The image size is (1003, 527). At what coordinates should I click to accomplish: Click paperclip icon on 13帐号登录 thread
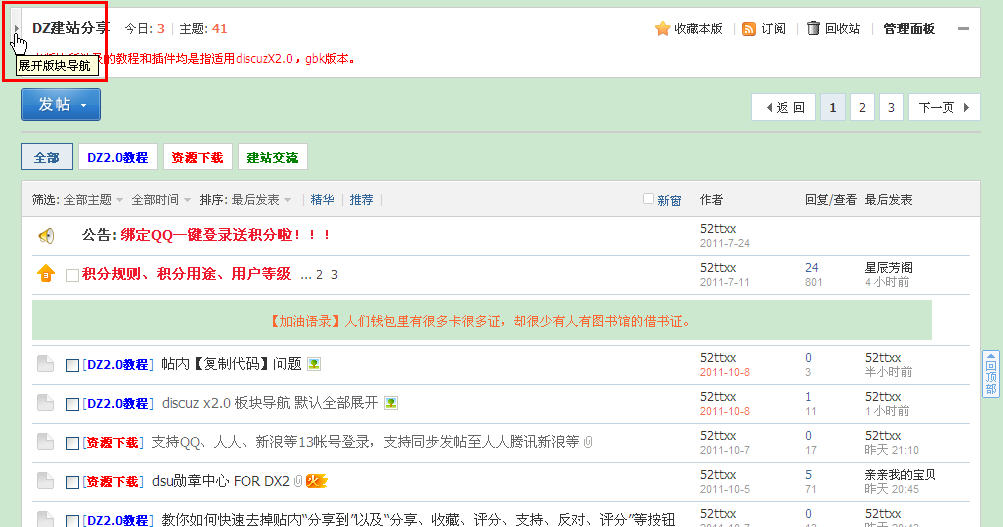[588, 442]
